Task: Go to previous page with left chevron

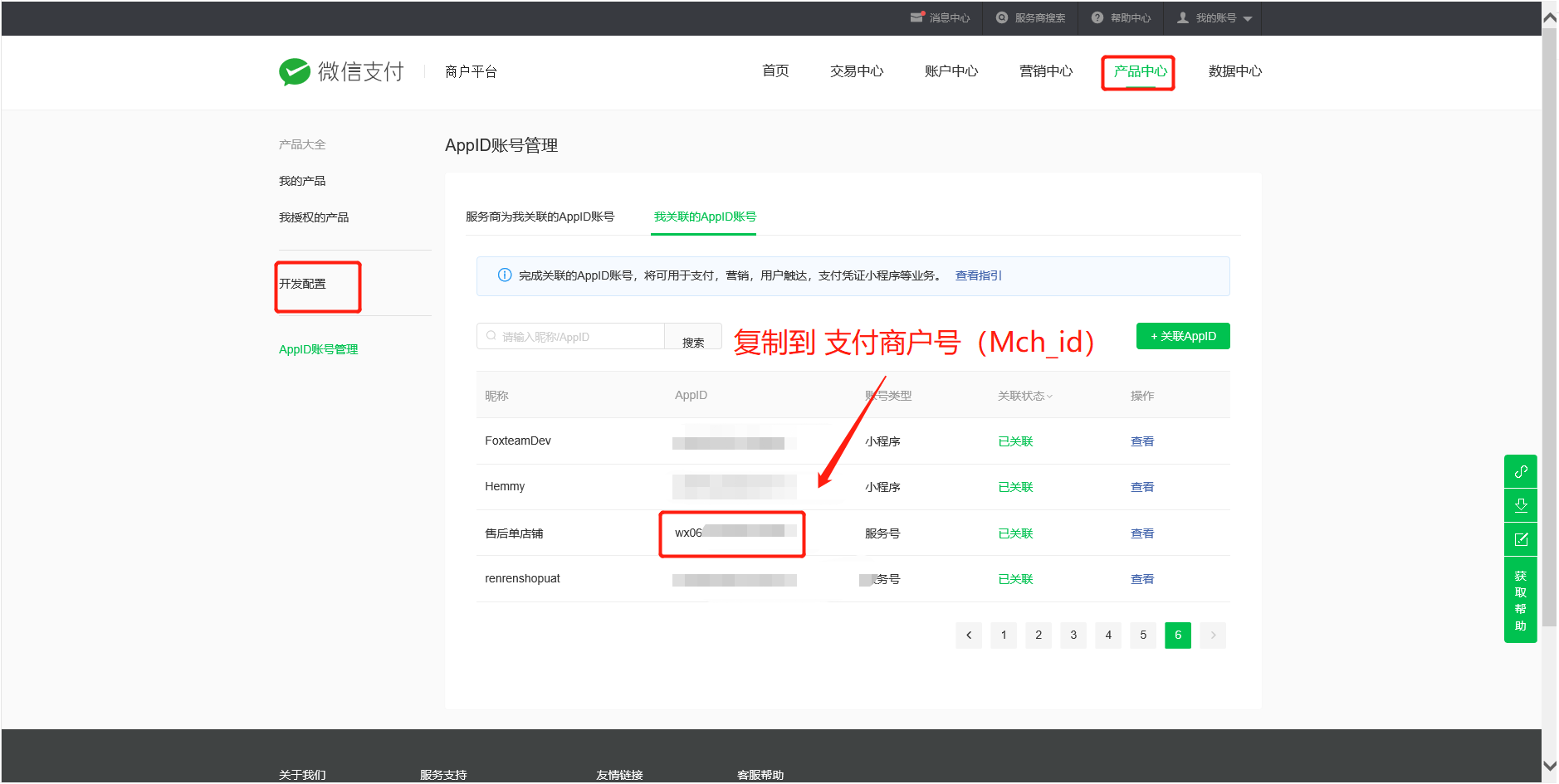Action: coord(969,635)
